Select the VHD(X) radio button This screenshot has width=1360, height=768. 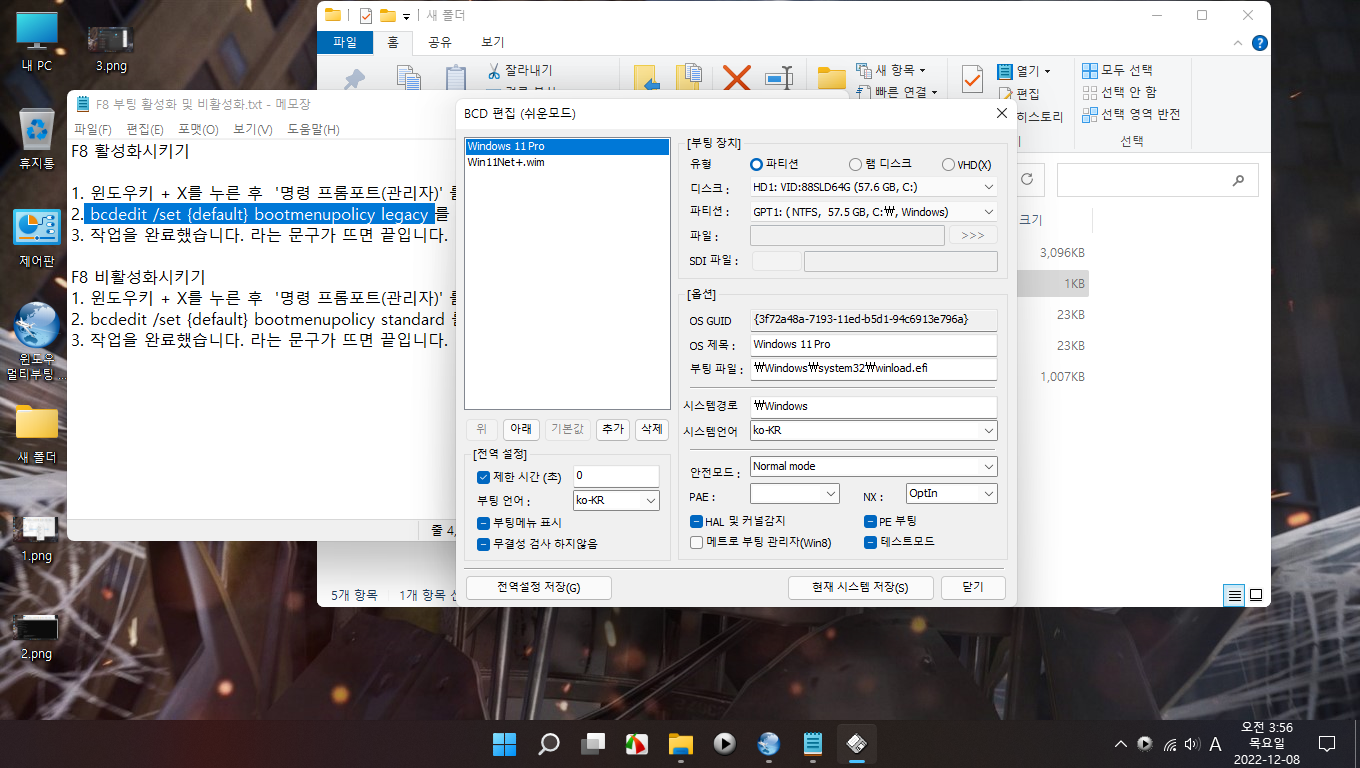pyautogui.click(x=948, y=164)
